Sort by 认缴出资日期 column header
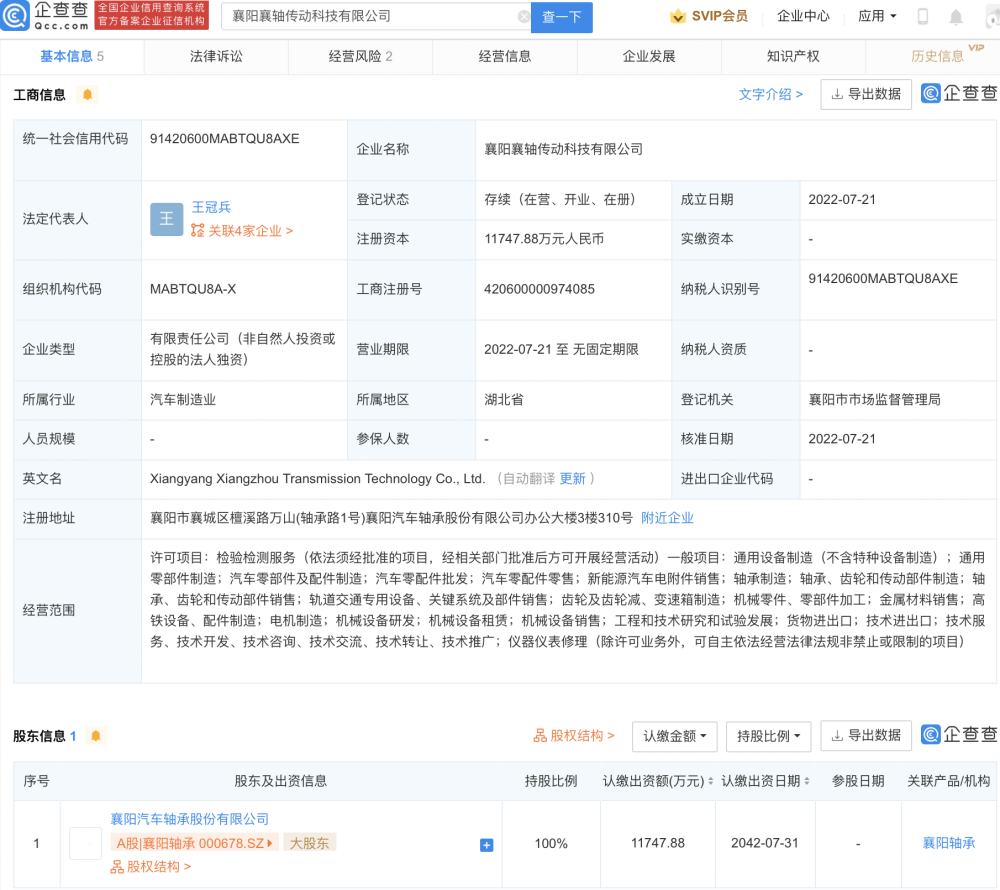Viewport: 1000px width, 890px height. [x=765, y=782]
